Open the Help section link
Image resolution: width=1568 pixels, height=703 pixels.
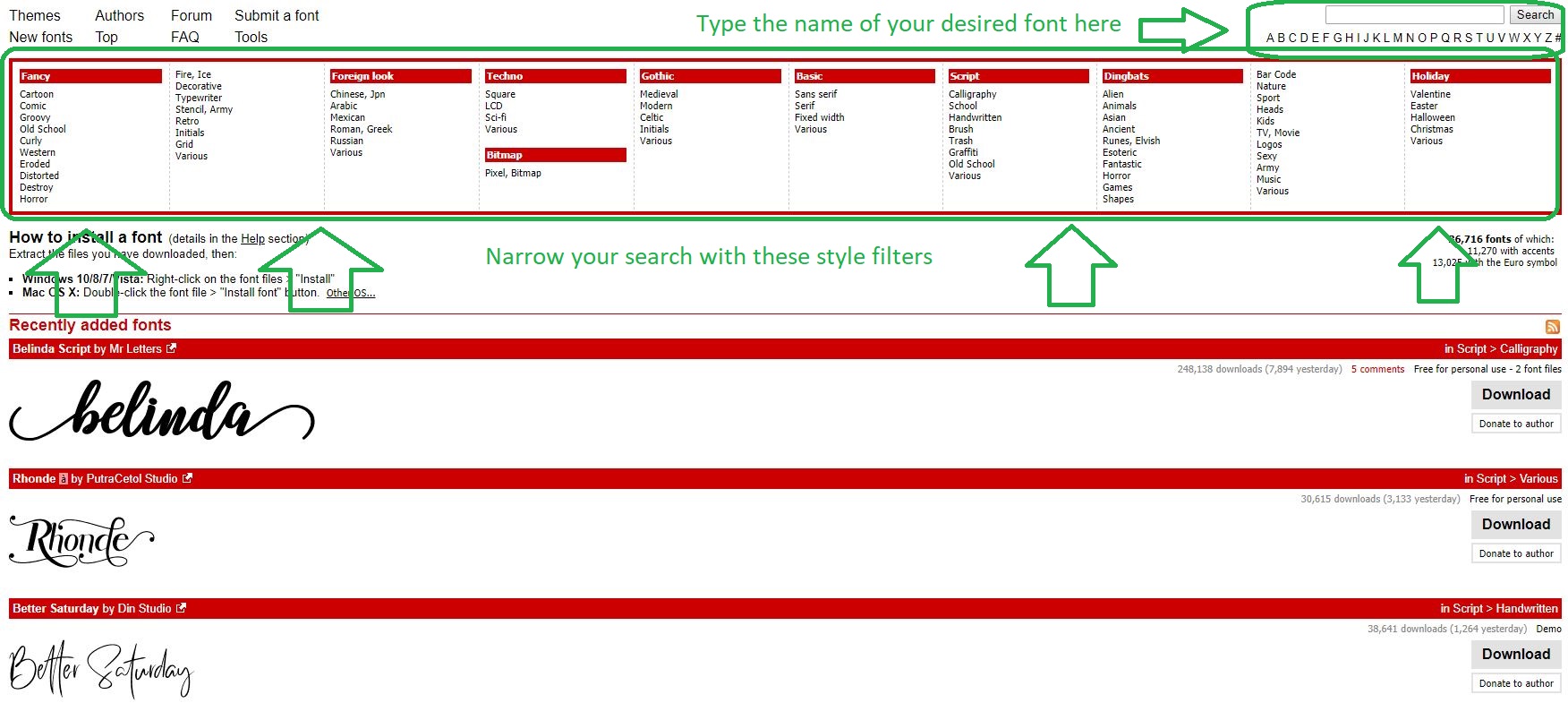252,239
